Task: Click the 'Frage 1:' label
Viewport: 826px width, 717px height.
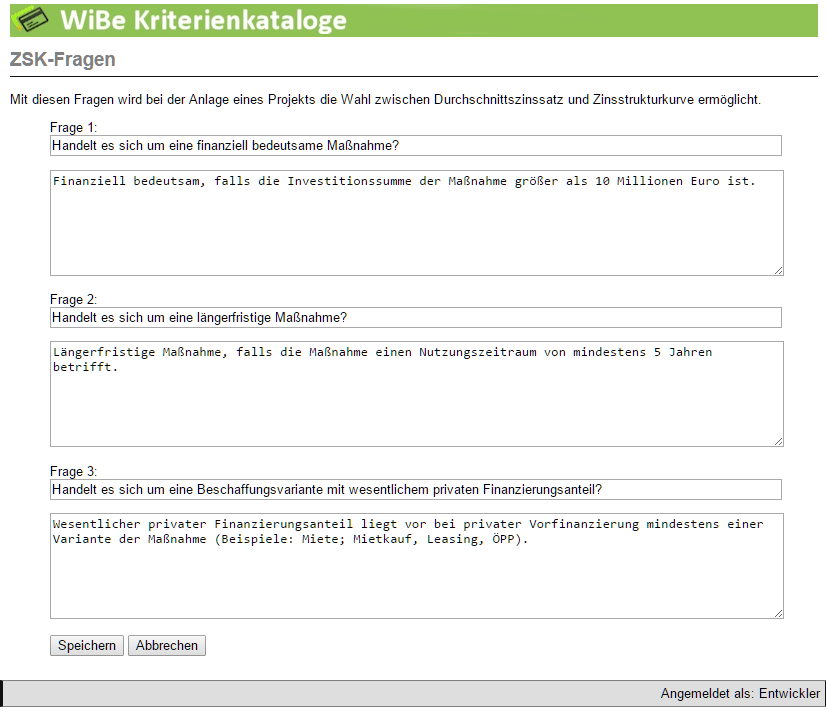Action: coord(73,128)
